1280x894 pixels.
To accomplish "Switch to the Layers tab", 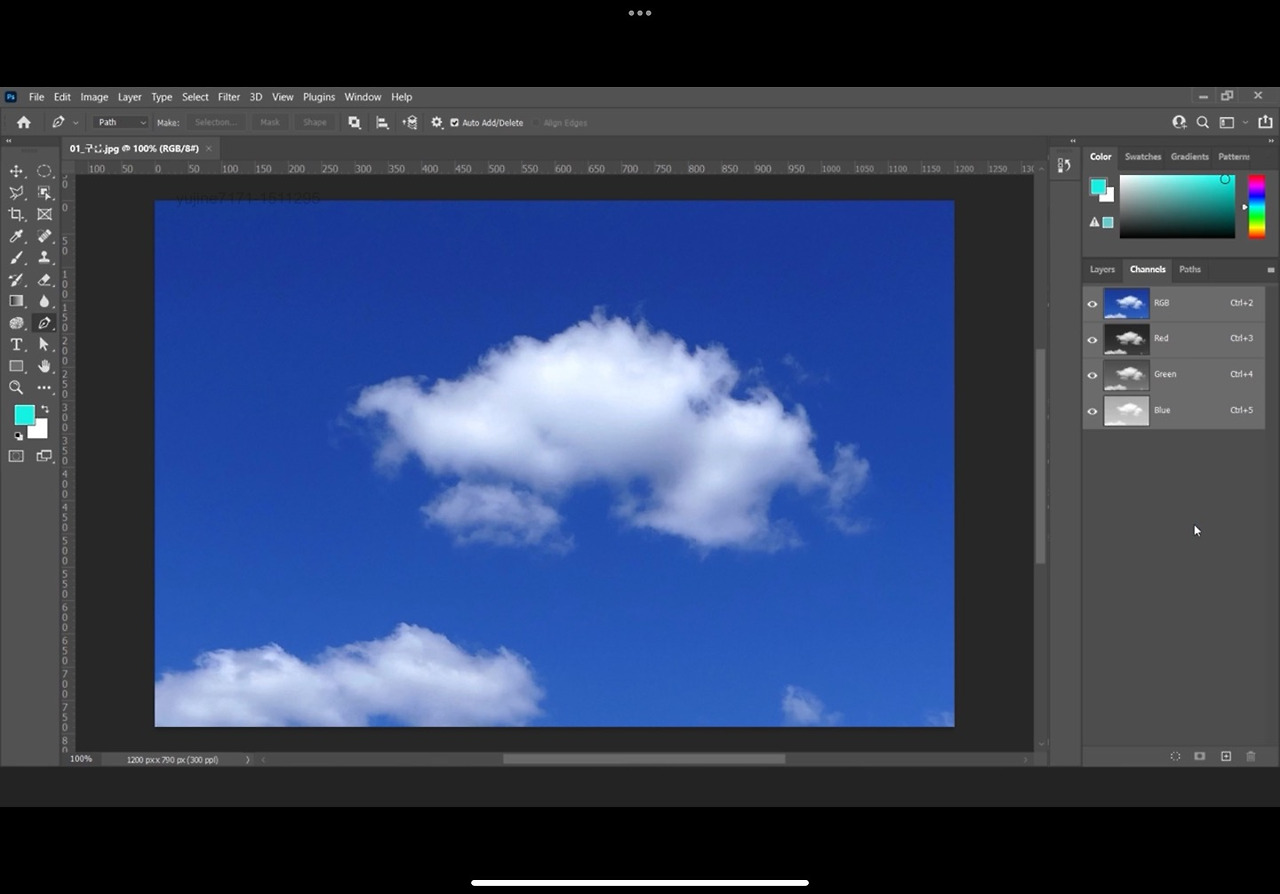I will tap(1102, 269).
